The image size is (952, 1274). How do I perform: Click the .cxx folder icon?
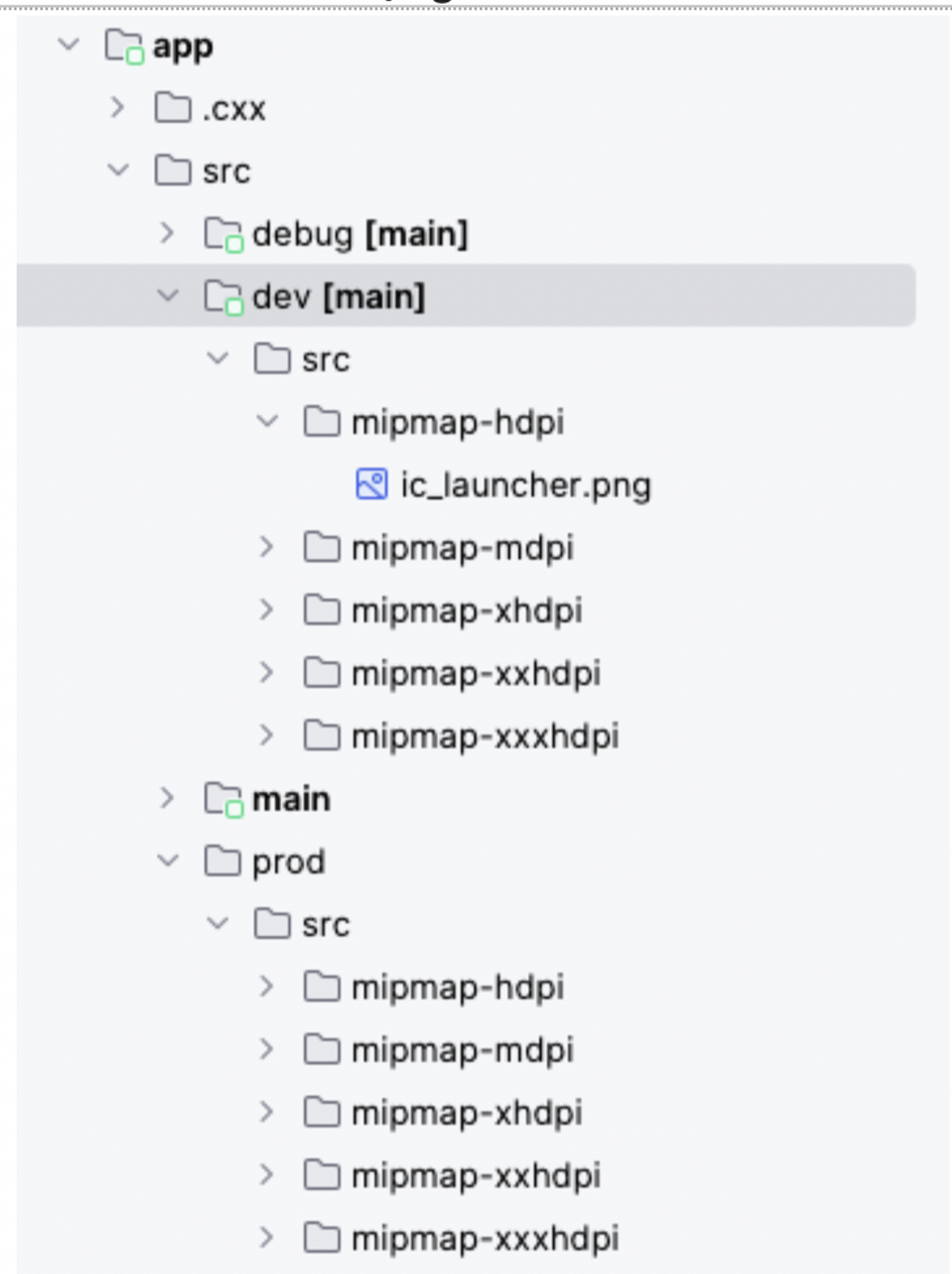pyautogui.click(x=173, y=108)
